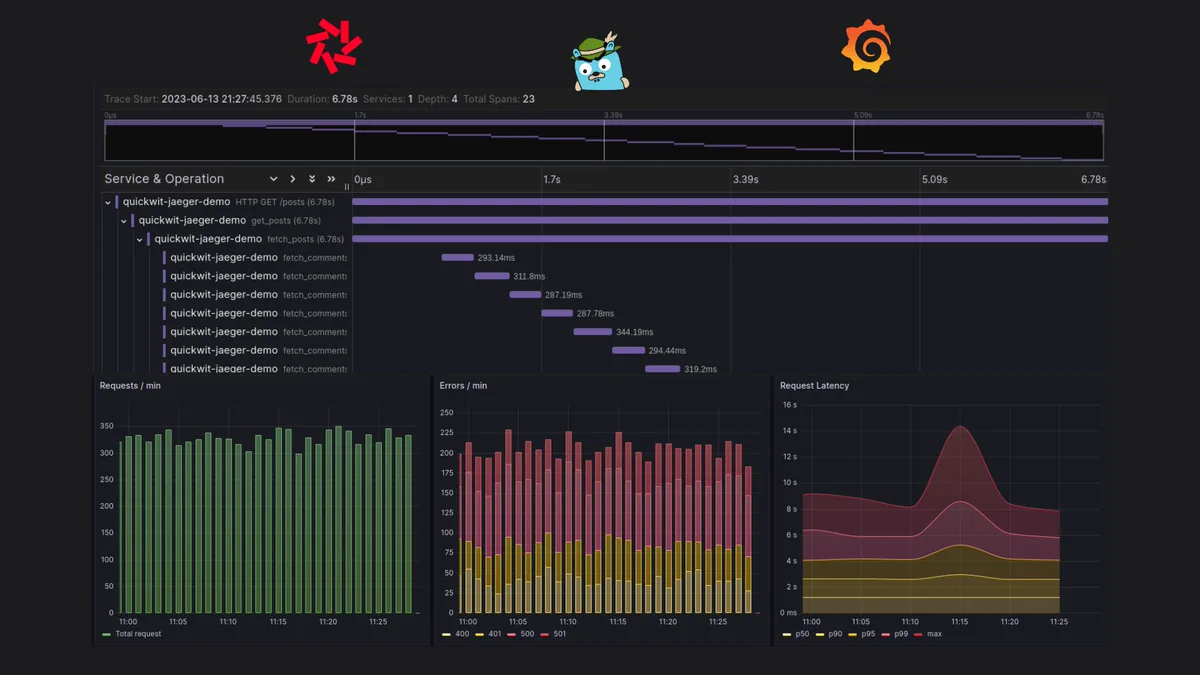Open the Request Latency panel title menu
The height and width of the screenshot is (675, 1200).
pos(814,385)
